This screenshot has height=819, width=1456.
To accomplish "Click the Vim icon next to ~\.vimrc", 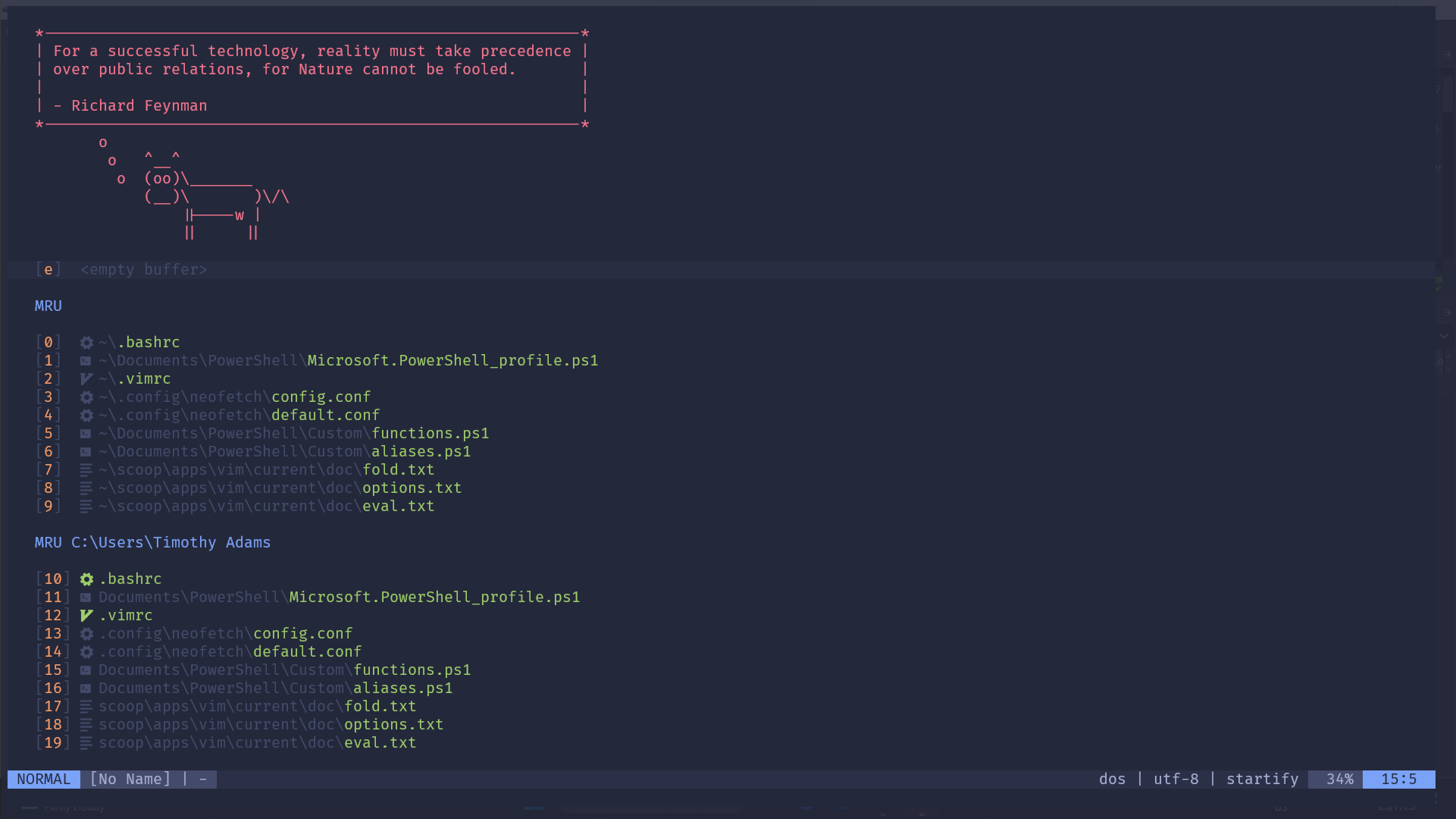I will point(86,378).
